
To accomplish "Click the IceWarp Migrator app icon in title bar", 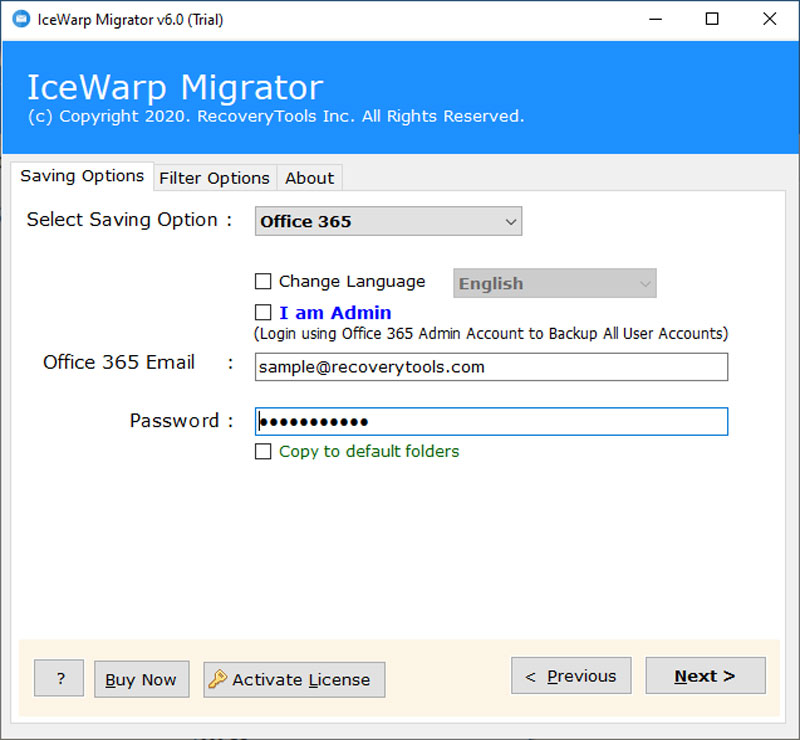I will [21, 19].
